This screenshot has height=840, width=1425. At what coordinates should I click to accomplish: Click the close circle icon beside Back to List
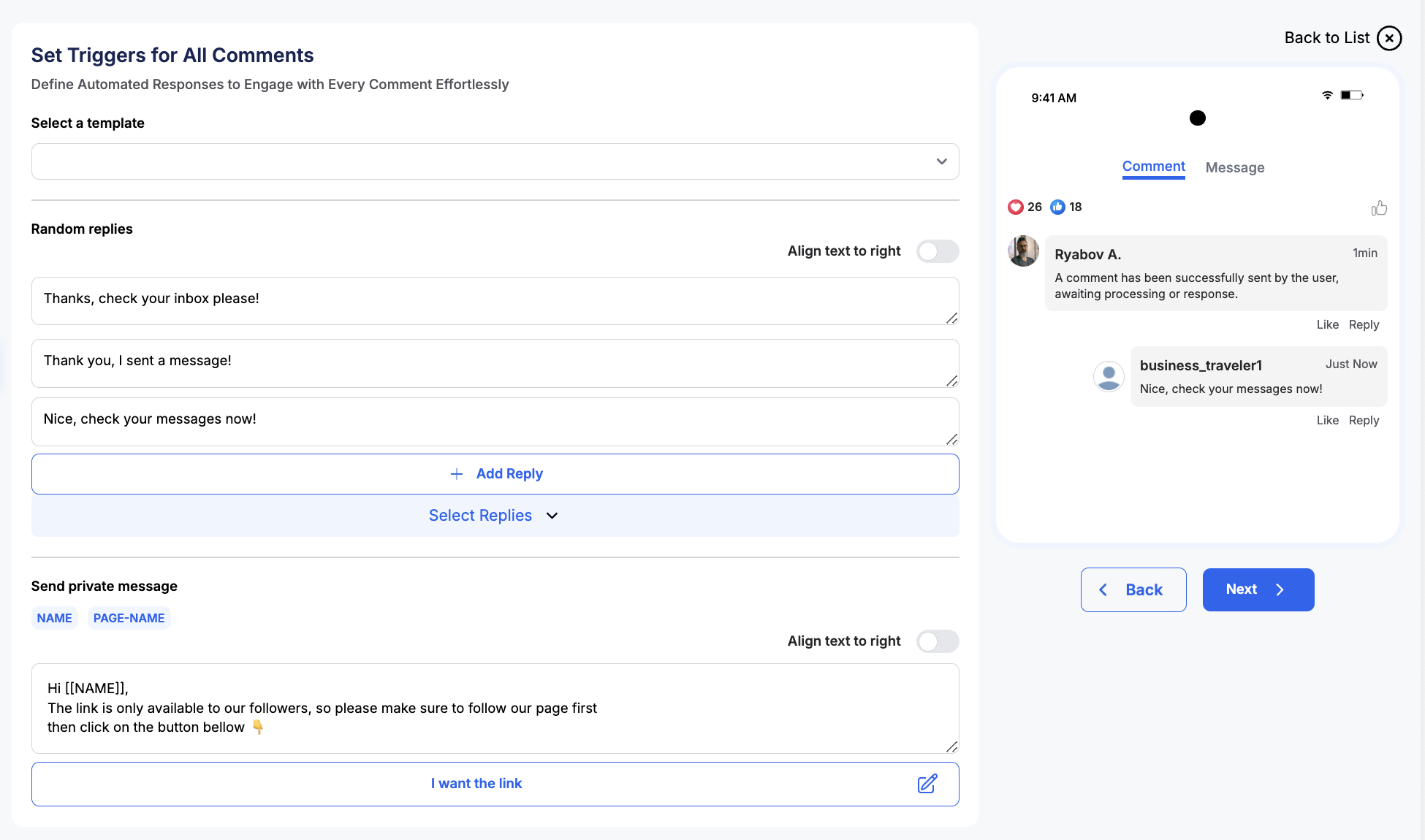(x=1388, y=38)
